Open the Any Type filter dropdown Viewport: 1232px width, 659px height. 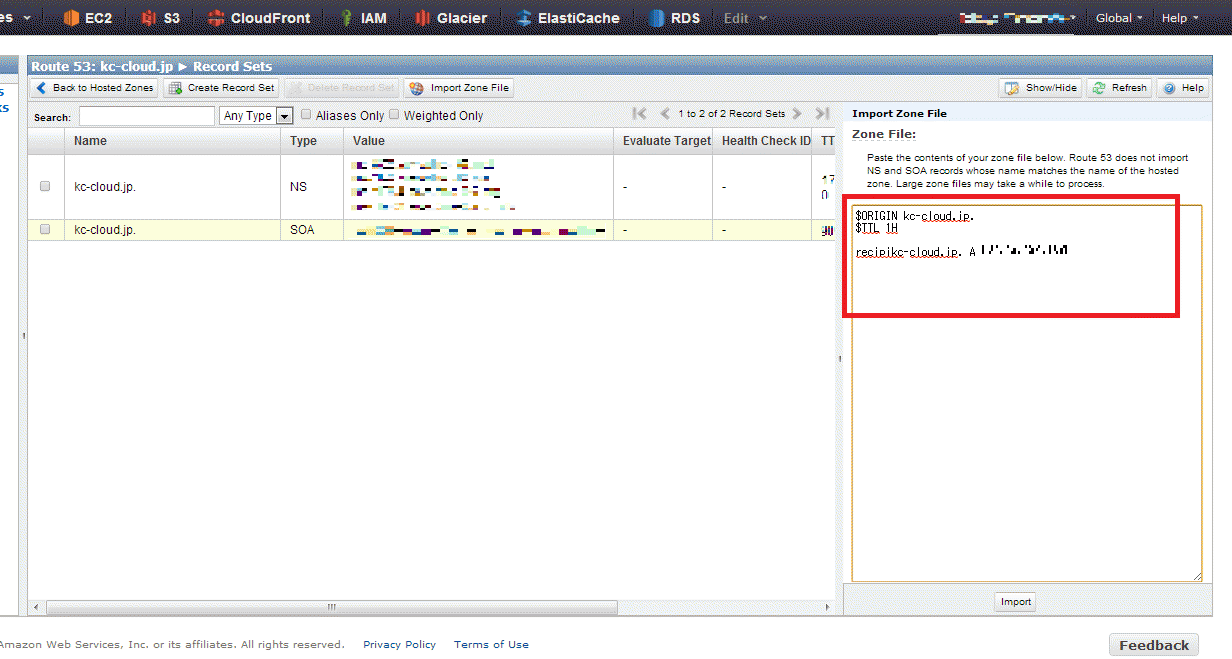[x=256, y=116]
